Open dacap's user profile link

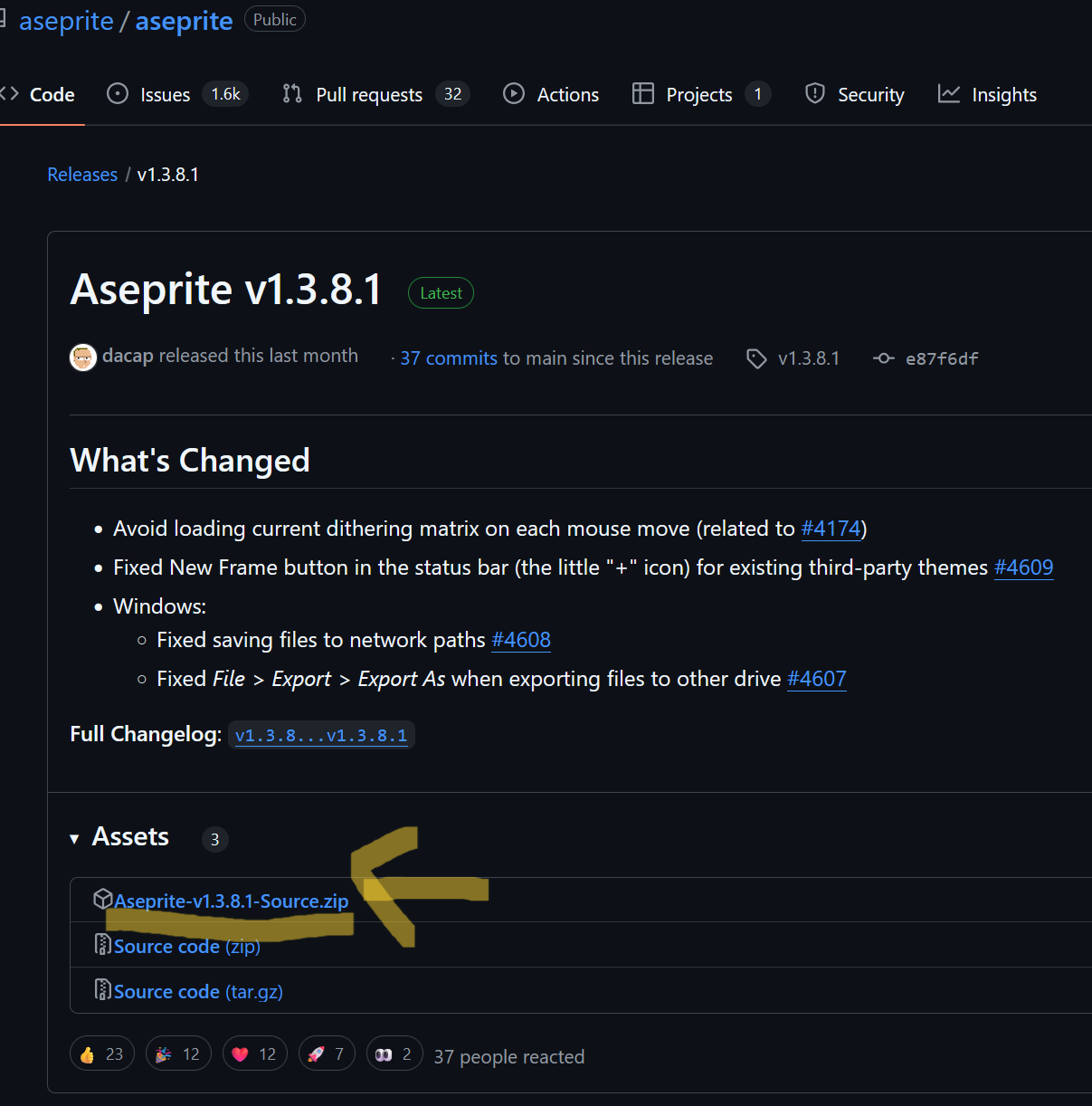click(x=128, y=356)
